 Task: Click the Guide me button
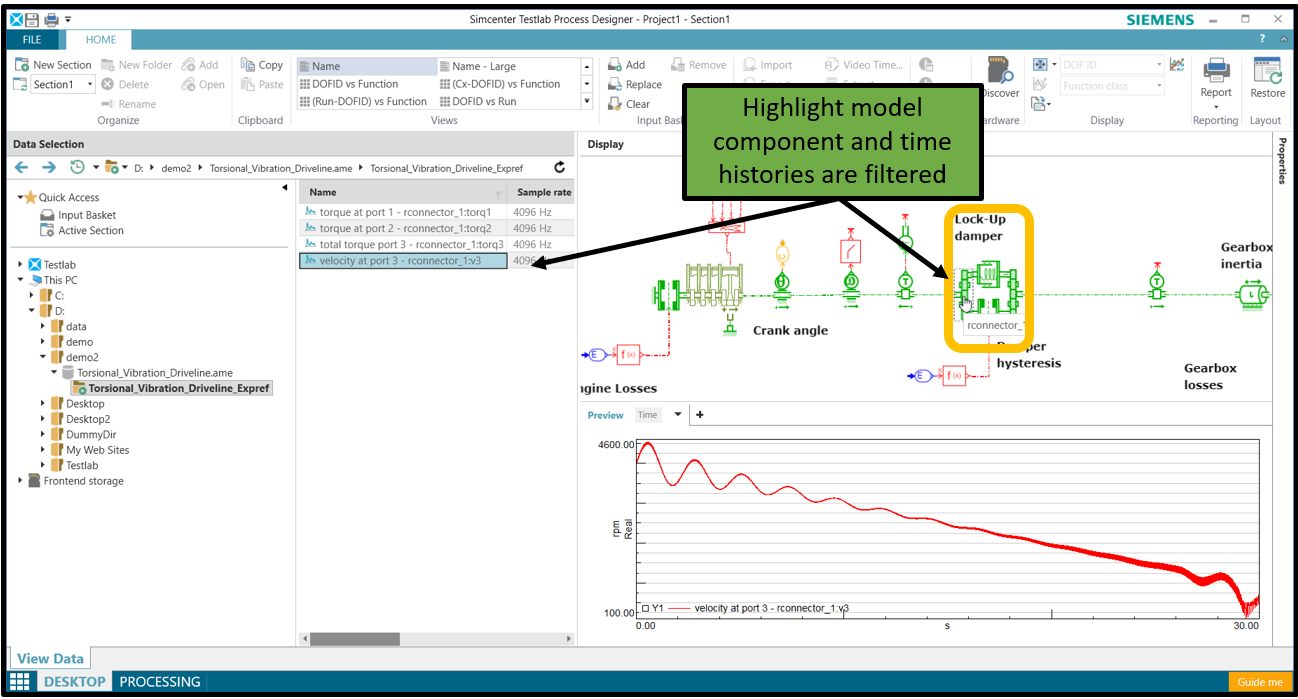(1259, 682)
